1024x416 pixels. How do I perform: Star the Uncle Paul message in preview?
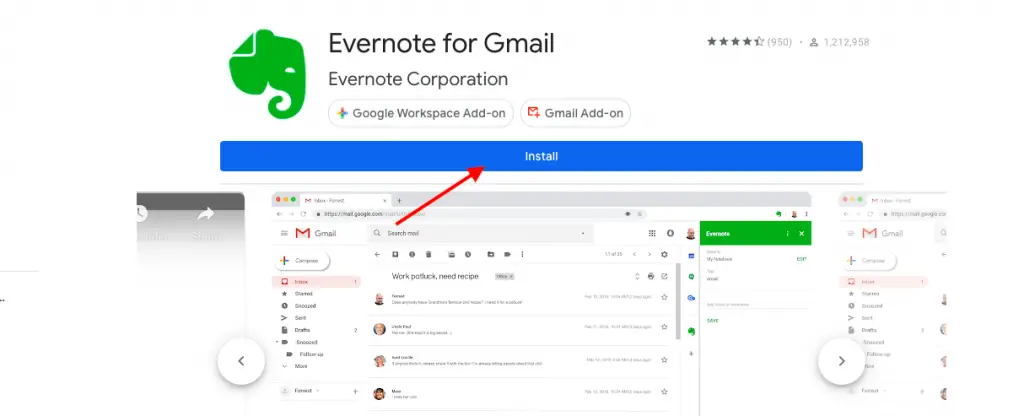(664, 327)
